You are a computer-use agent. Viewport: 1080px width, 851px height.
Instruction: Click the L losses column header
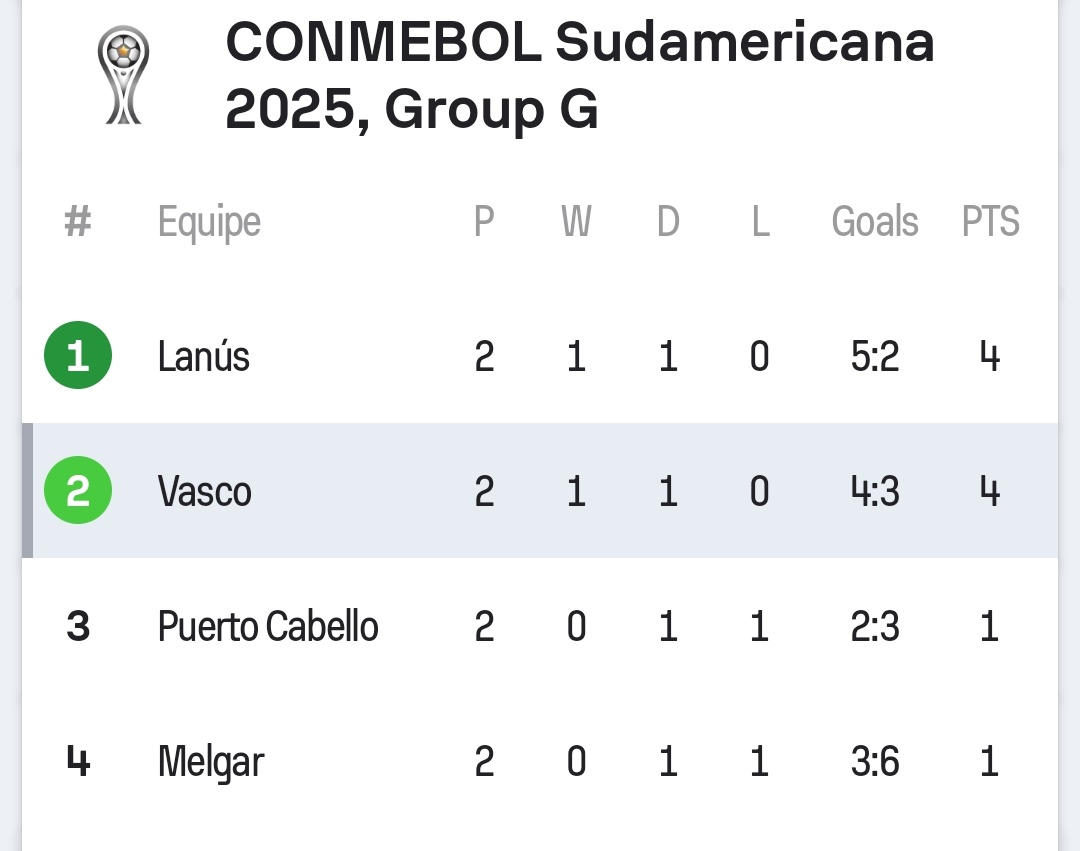[760, 221]
